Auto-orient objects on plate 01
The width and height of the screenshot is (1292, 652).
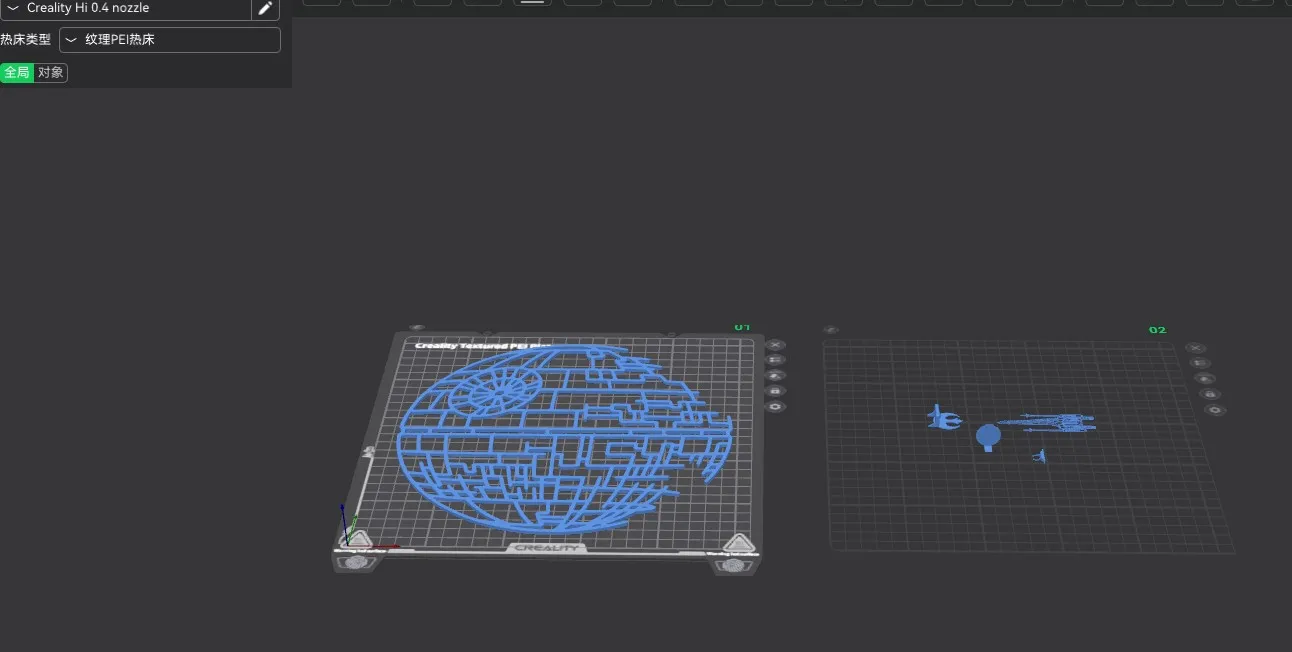click(776, 375)
